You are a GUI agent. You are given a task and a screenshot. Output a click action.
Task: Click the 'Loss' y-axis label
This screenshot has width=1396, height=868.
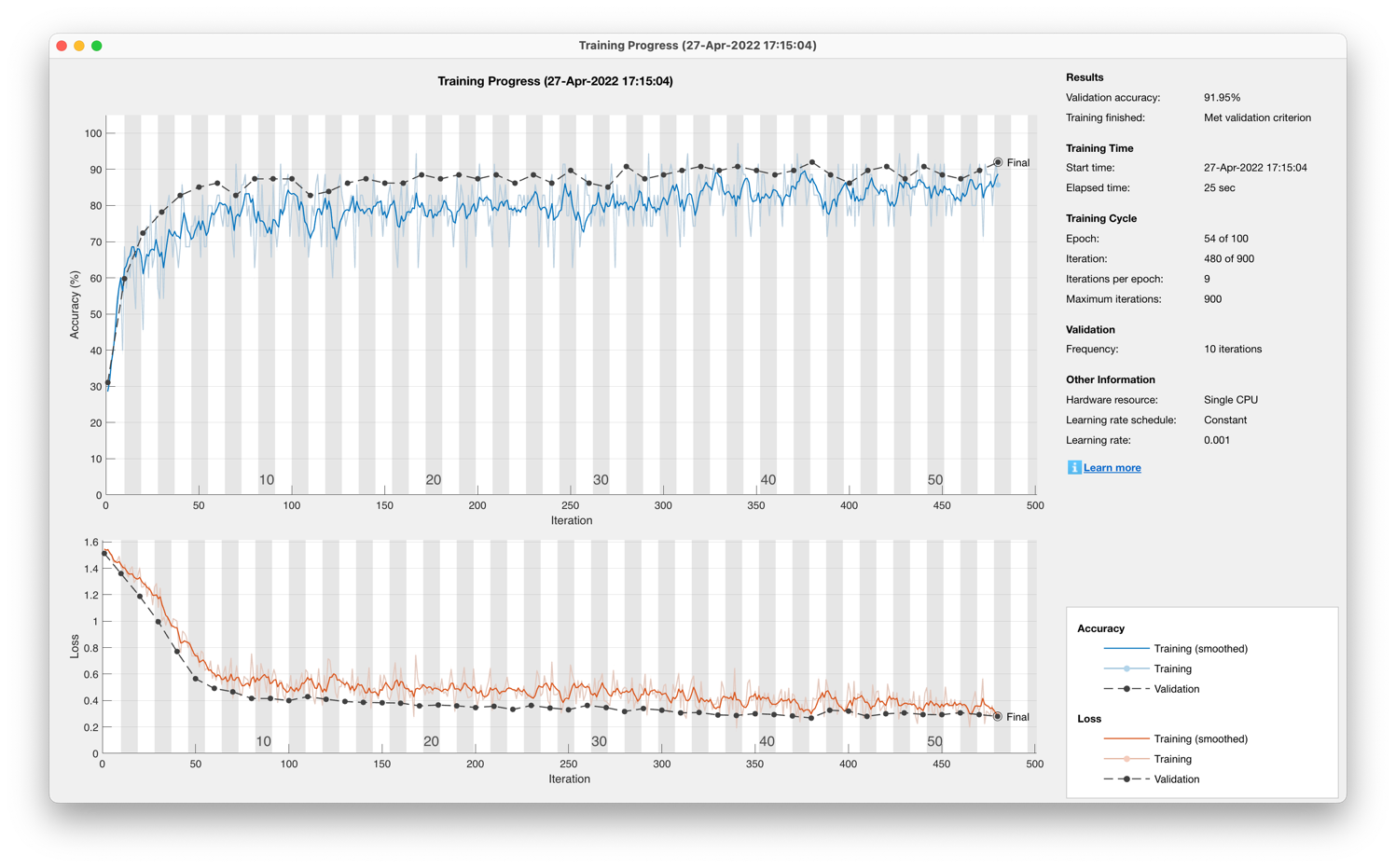pos(75,647)
